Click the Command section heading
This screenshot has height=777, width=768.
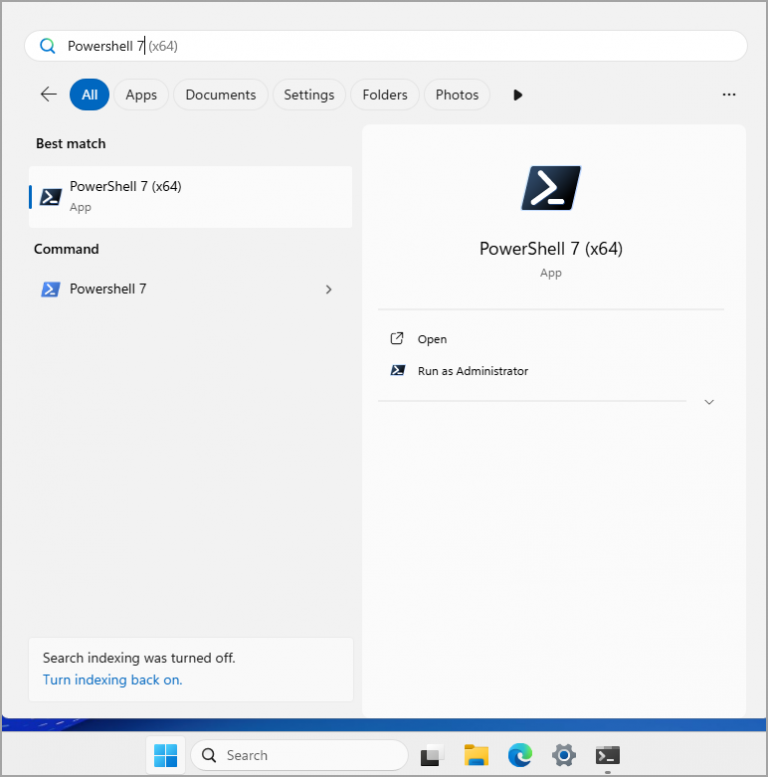66,249
